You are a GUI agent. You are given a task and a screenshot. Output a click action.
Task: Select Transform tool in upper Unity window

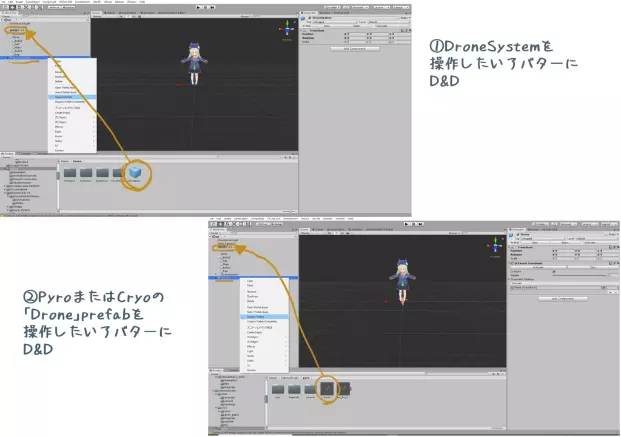tap(40, 7)
